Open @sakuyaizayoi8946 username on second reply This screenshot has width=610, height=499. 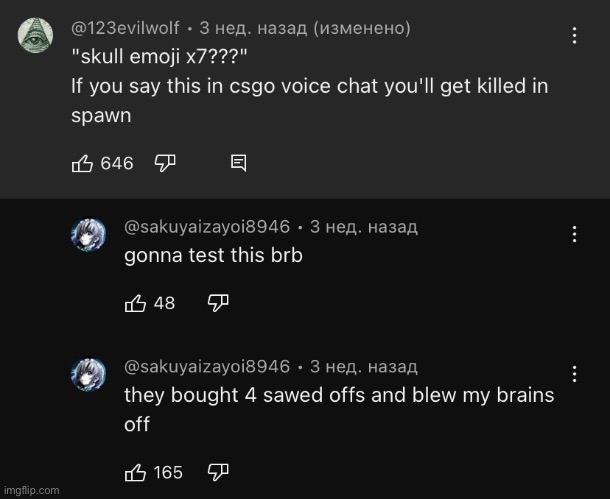(x=207, y=367)
